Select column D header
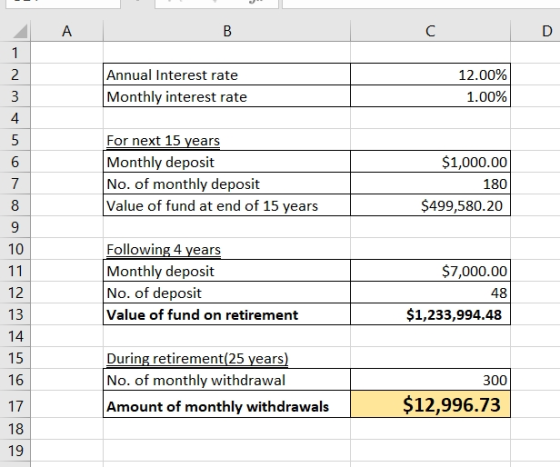Viewport: 560px width, 467px height. pyautogui.click(x=536, y=31)
